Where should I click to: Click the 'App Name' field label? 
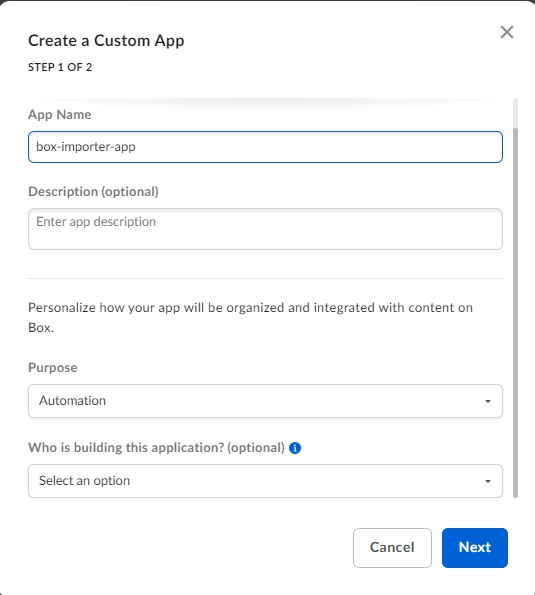(x=60, y=114)
